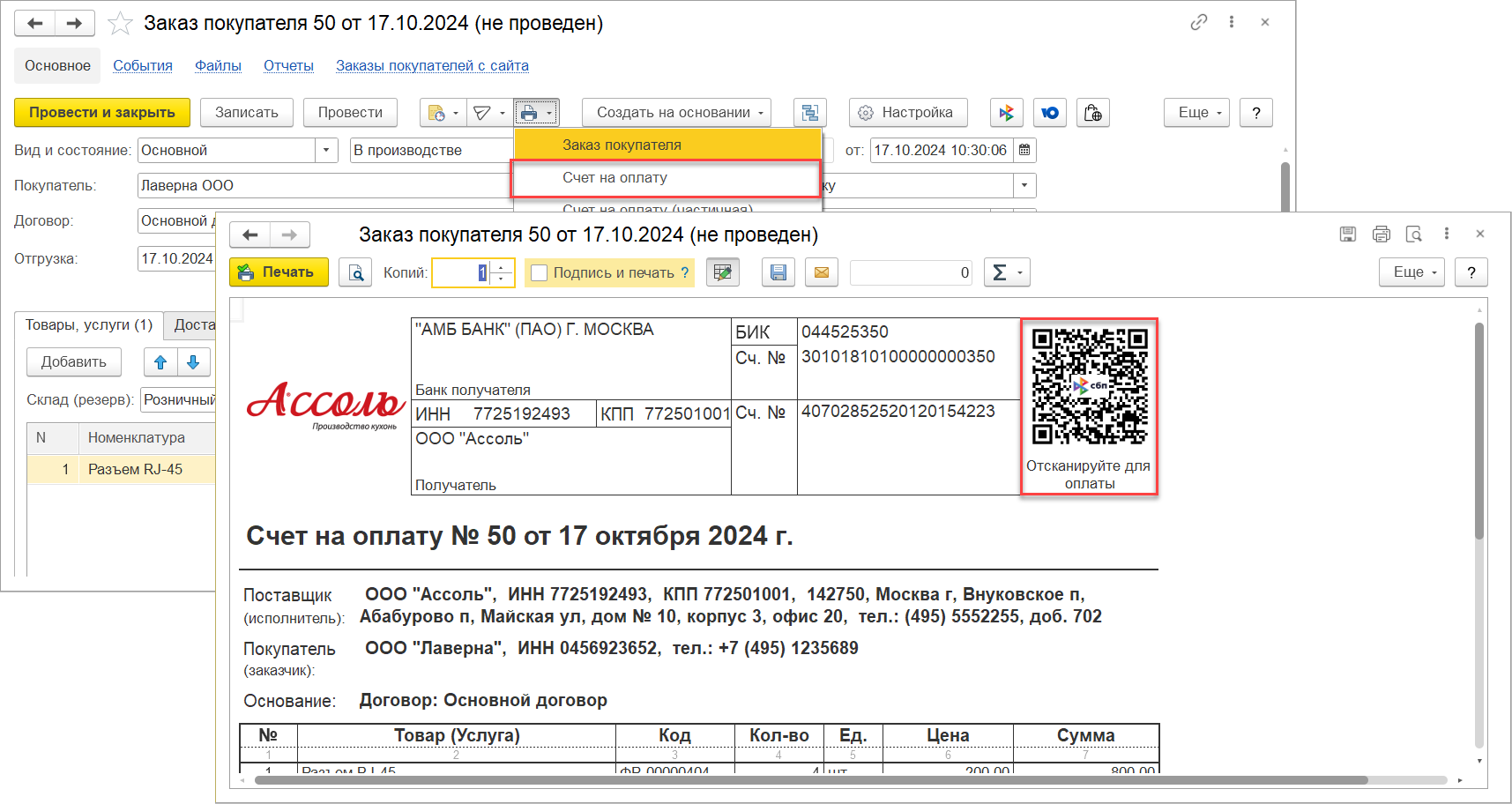Click 'Провести и закрыть' button
Viewport: 1512px width, 804px height.
click(x=101, y=113)
